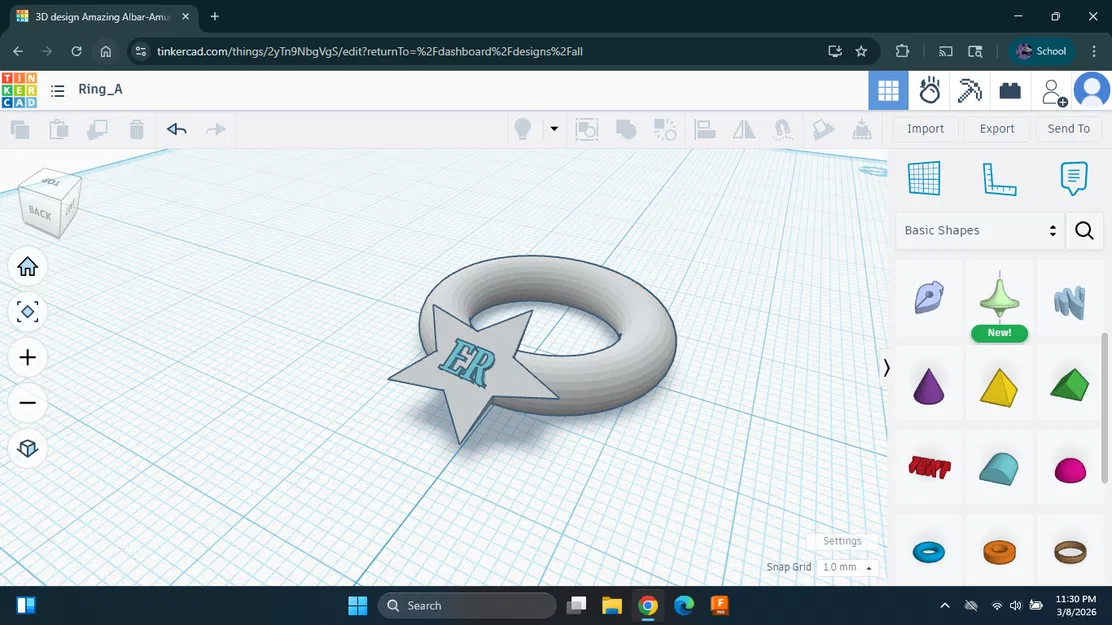Select the Ruler tool
The width and height of the screenshot is (1112, 625).
[x=997, y=178]
